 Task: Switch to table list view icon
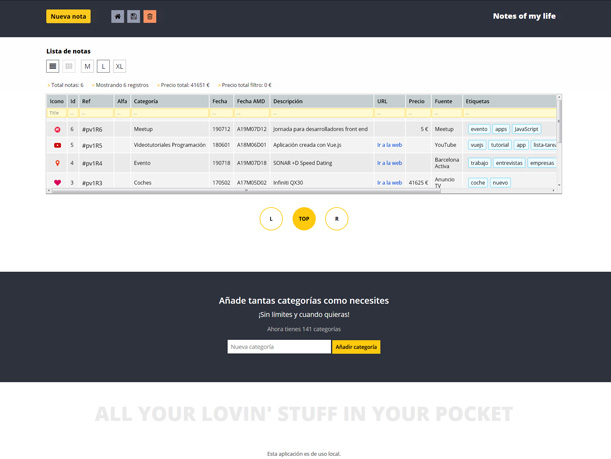point(53,66)
